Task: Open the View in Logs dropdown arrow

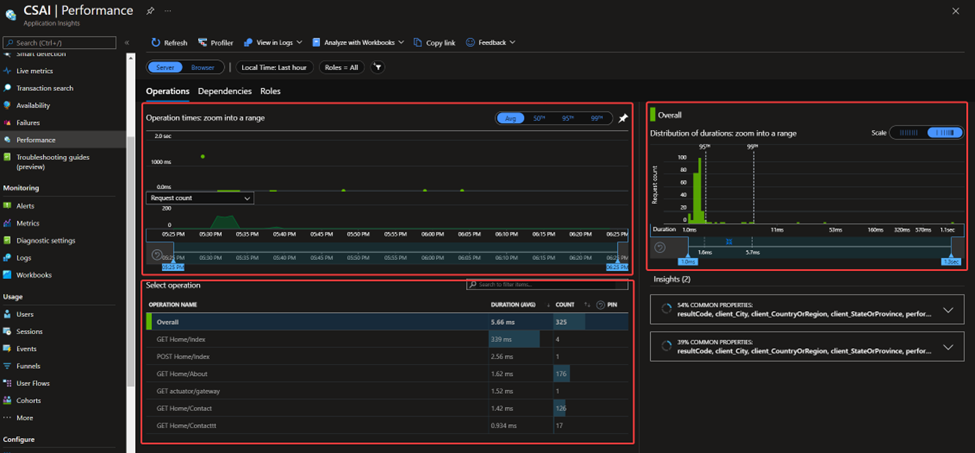Action: point(299,43)
